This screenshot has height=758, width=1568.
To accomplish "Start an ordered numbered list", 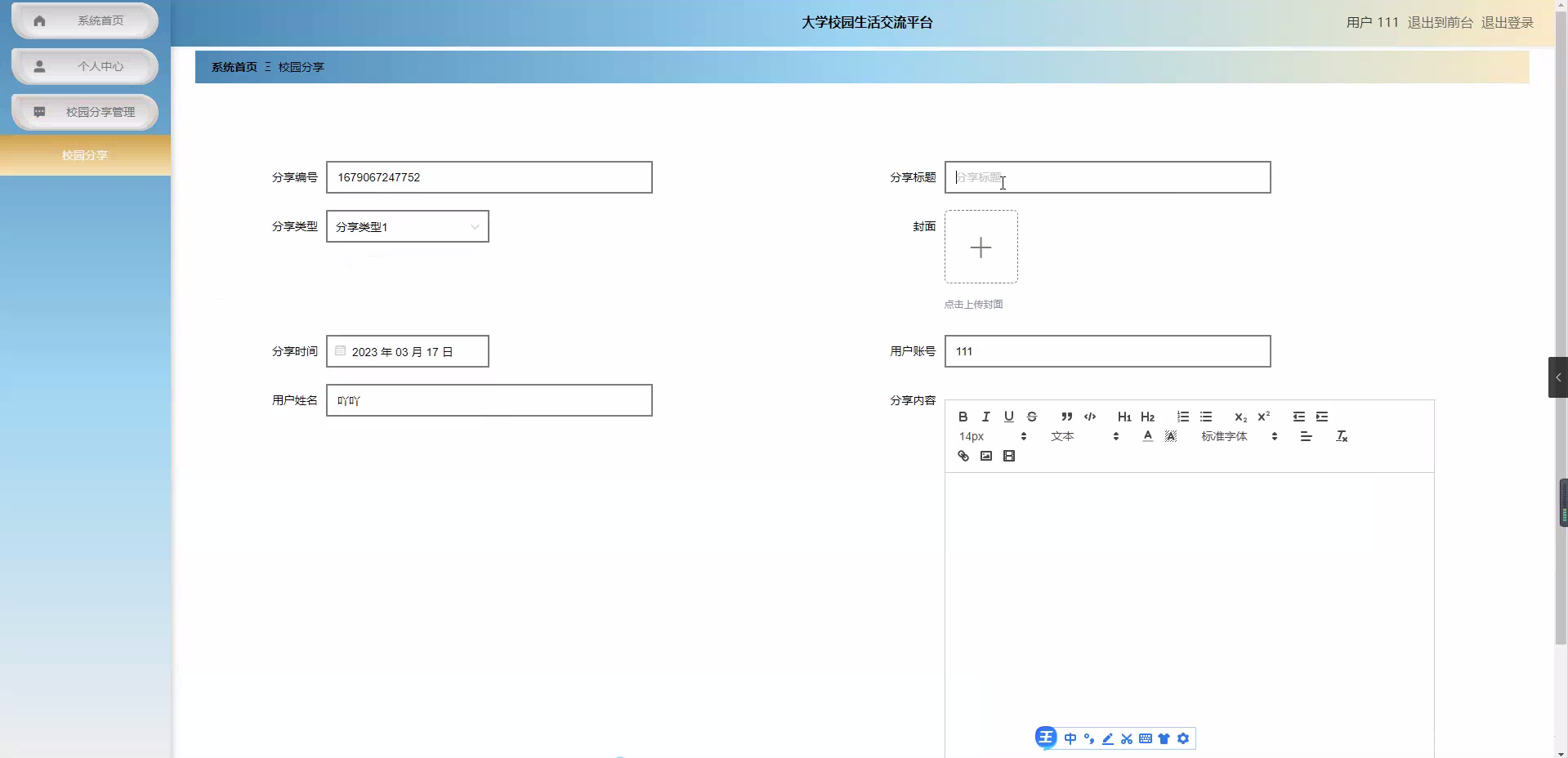I will (x=1182, y=417).
